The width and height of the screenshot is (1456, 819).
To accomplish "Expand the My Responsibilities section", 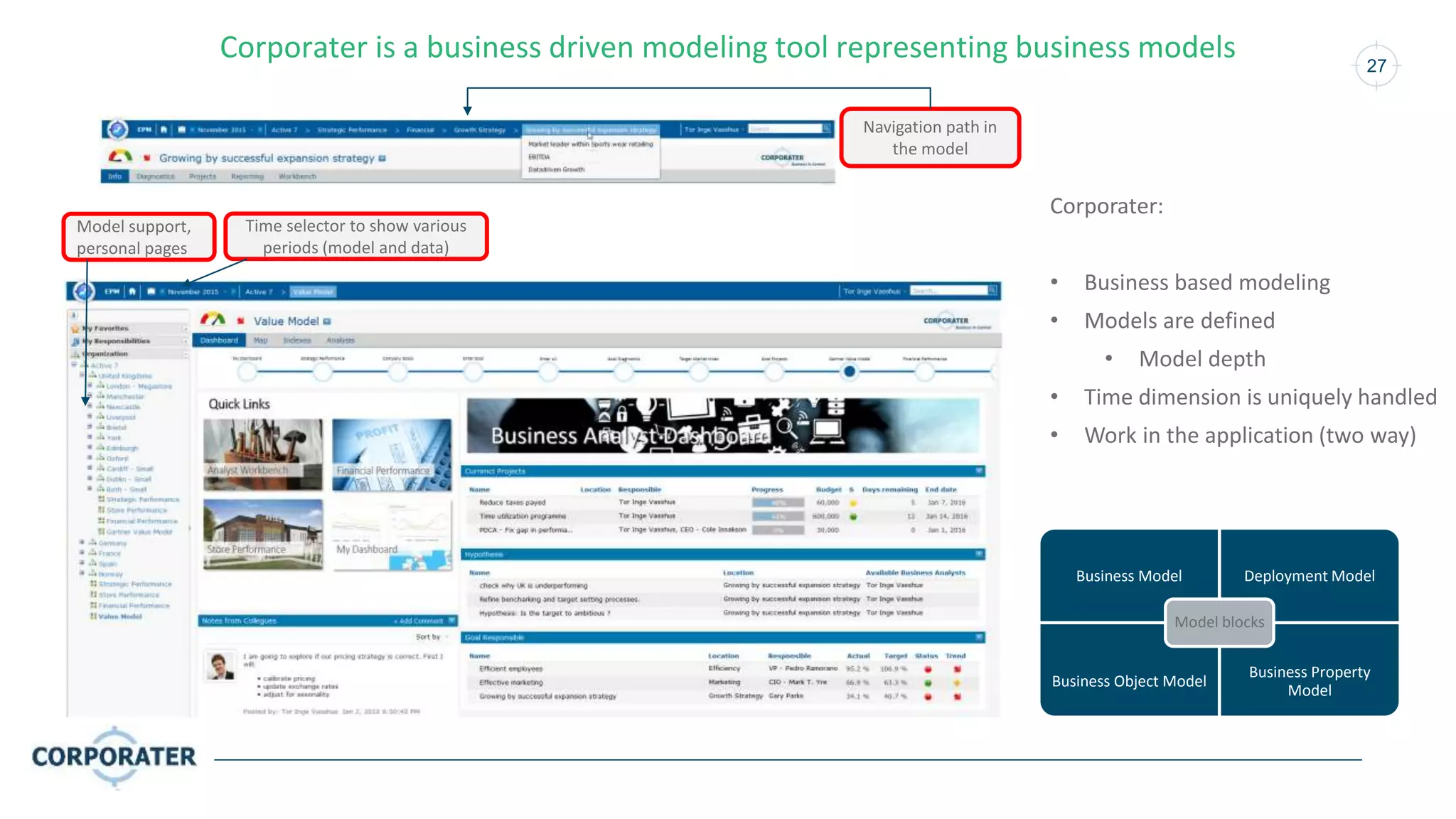I will [186, 341].
